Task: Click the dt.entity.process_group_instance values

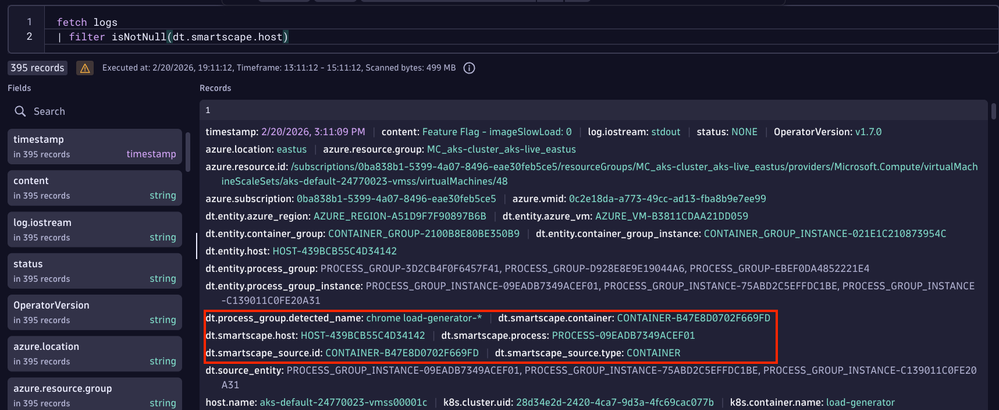Action: pyautogui.click(x=598, y=293)
